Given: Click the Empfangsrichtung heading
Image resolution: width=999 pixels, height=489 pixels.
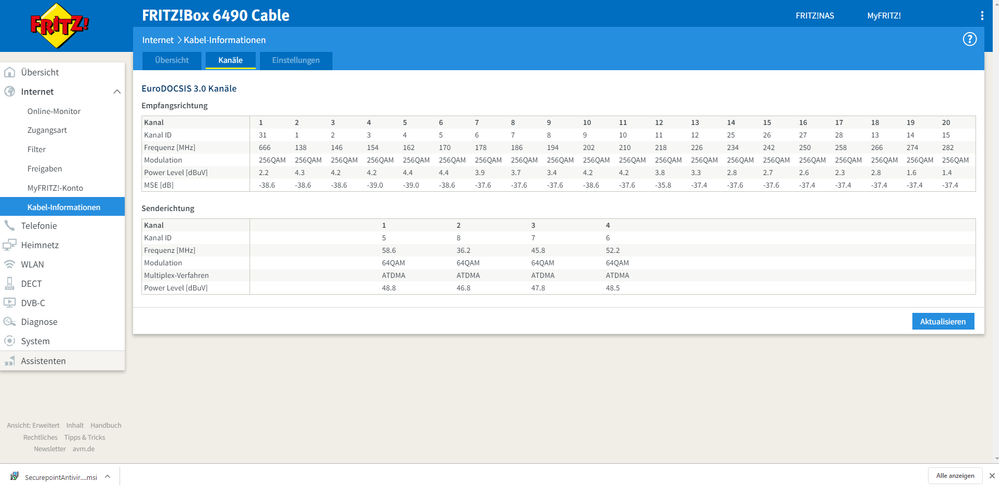Looking at the screenshot, I should tap(175, 106).
